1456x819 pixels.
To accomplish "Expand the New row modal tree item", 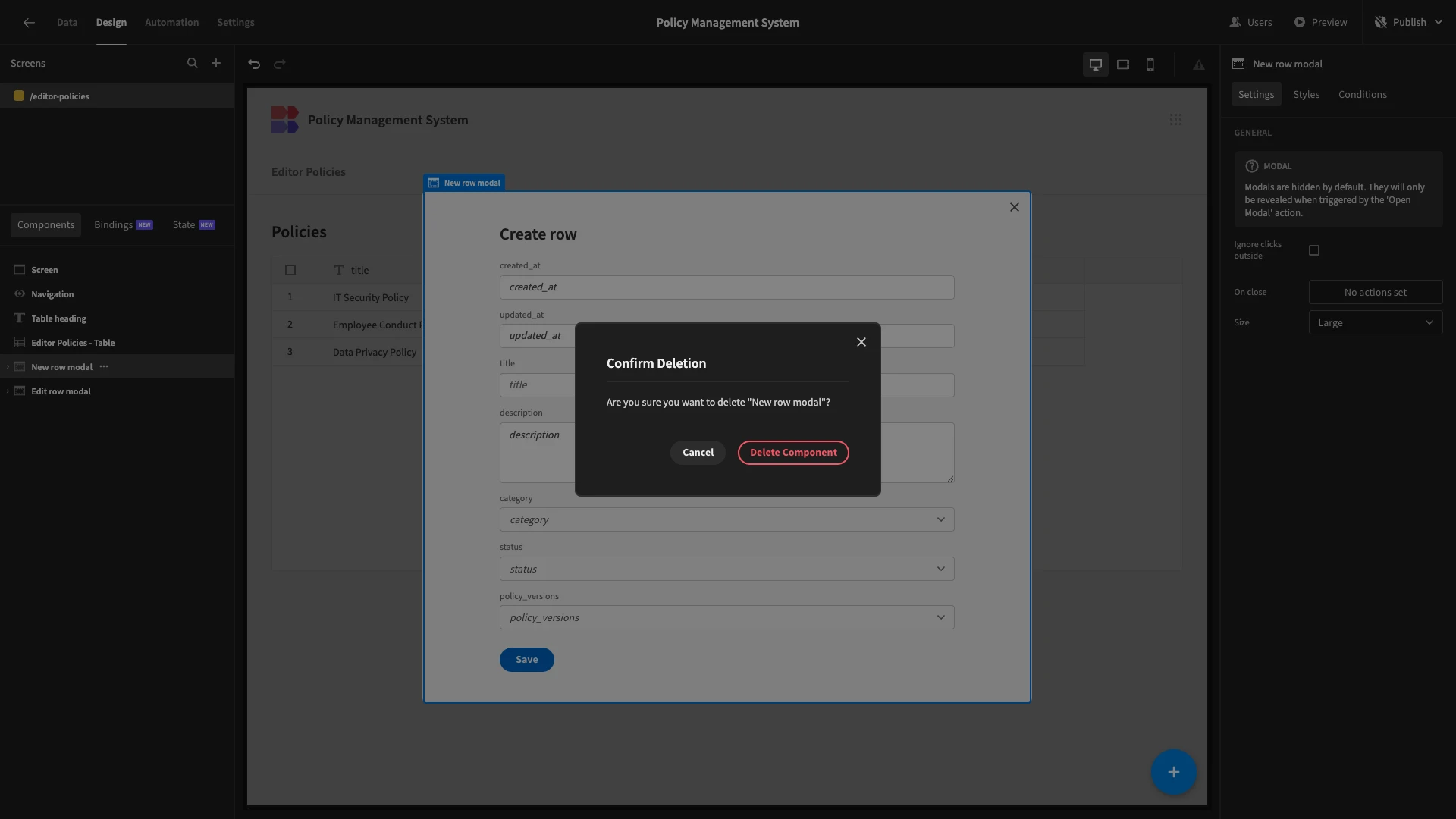I will (x=8, y=367).
